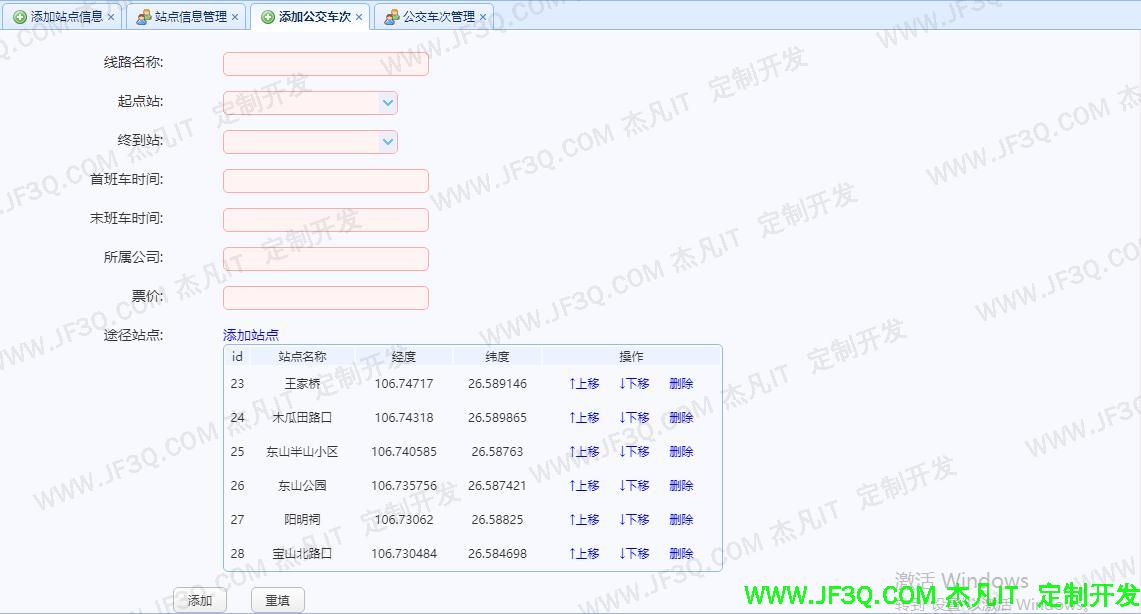Move 东山公园 down using its 下移 link
1141x614 pixels.
coord(633,485)
